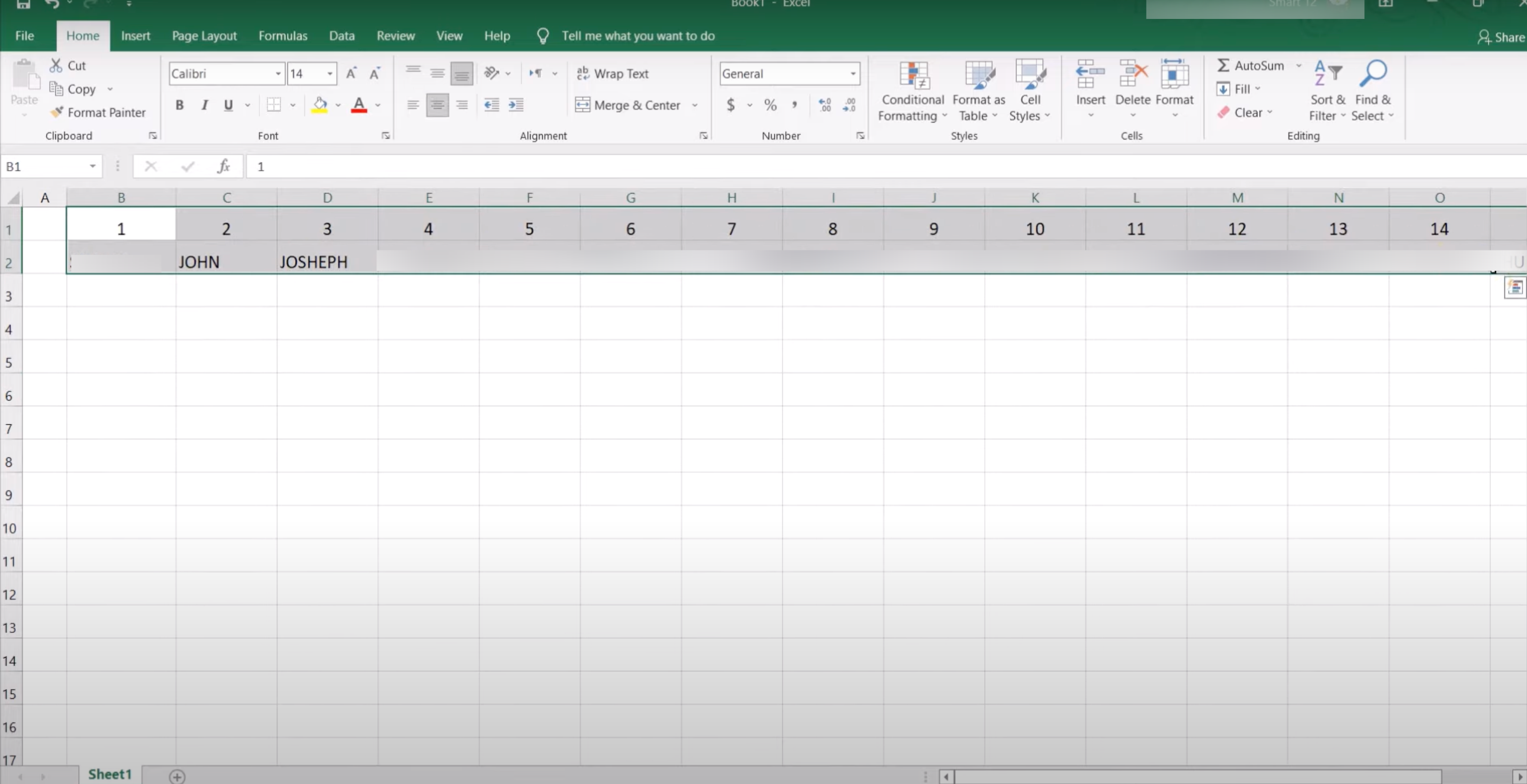This screenshot has height=784, width=1527.
Task: Click the Increase Indent icon
Action: click(516, 105)
